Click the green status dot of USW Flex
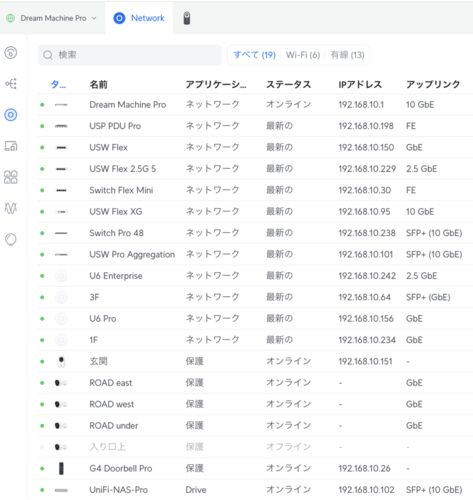 click(x=42, y=147)
